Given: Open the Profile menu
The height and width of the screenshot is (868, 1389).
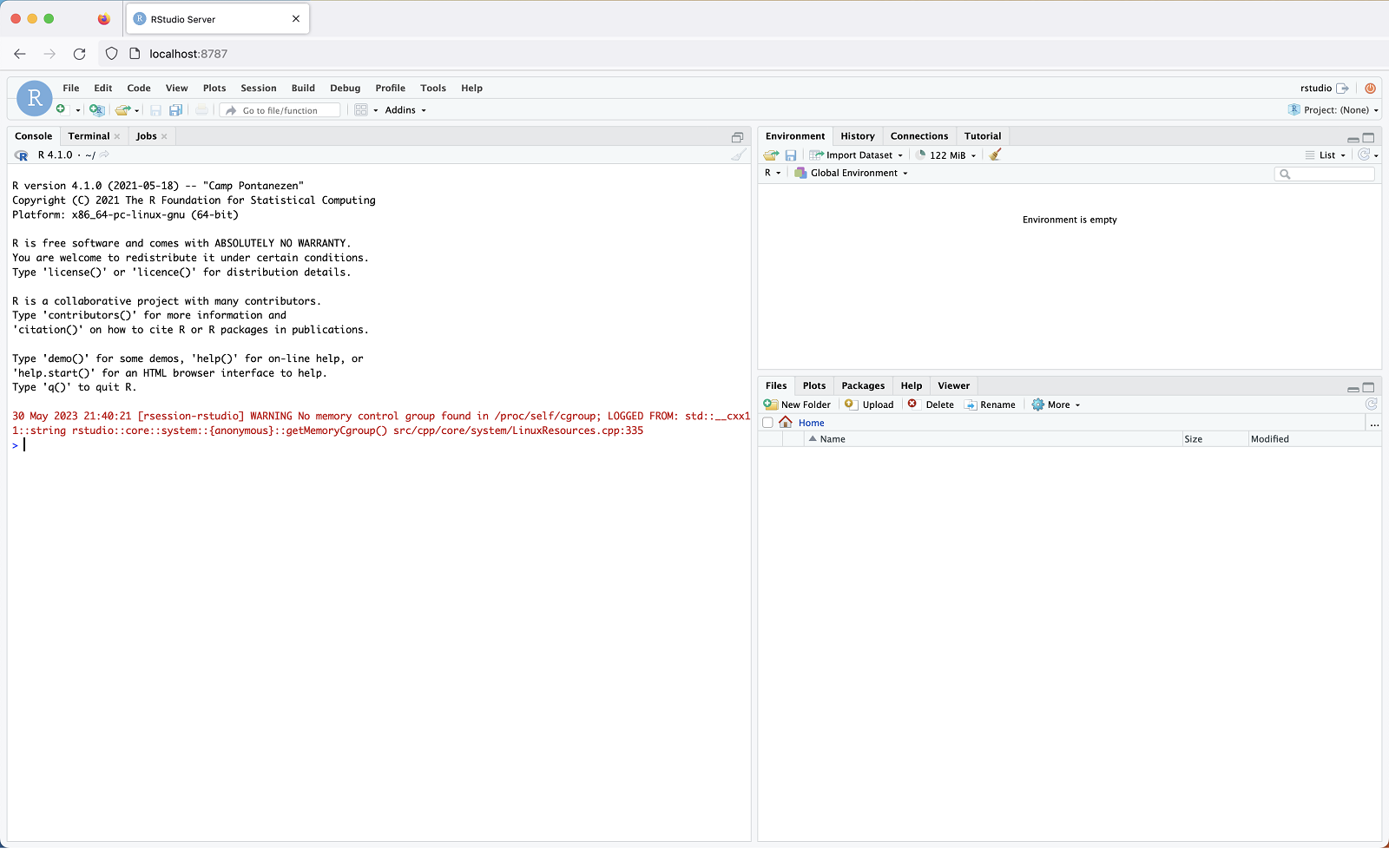Looking at the screenshot, I should pos(391,89).
